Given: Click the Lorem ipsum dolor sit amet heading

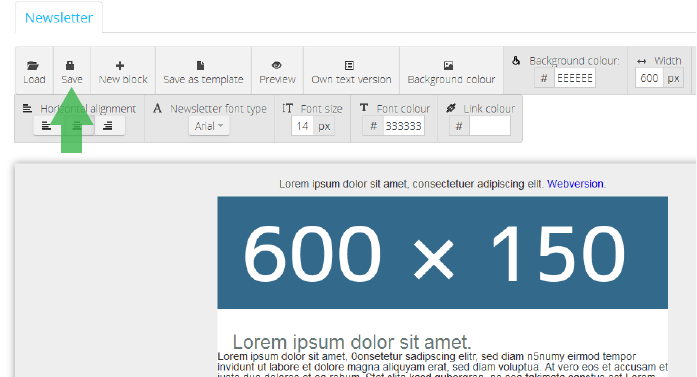Looking at the screenshot, I should [x=352, y=342].
